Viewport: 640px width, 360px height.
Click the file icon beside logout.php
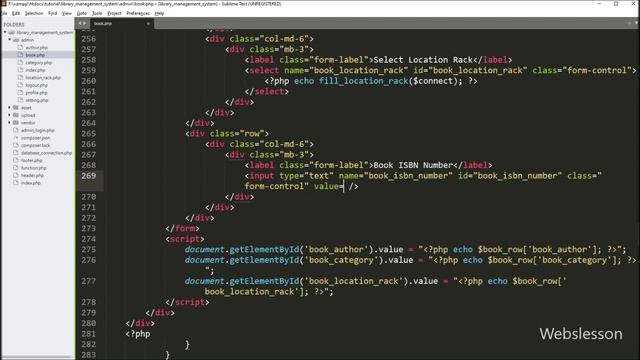[x=20, y=85]
